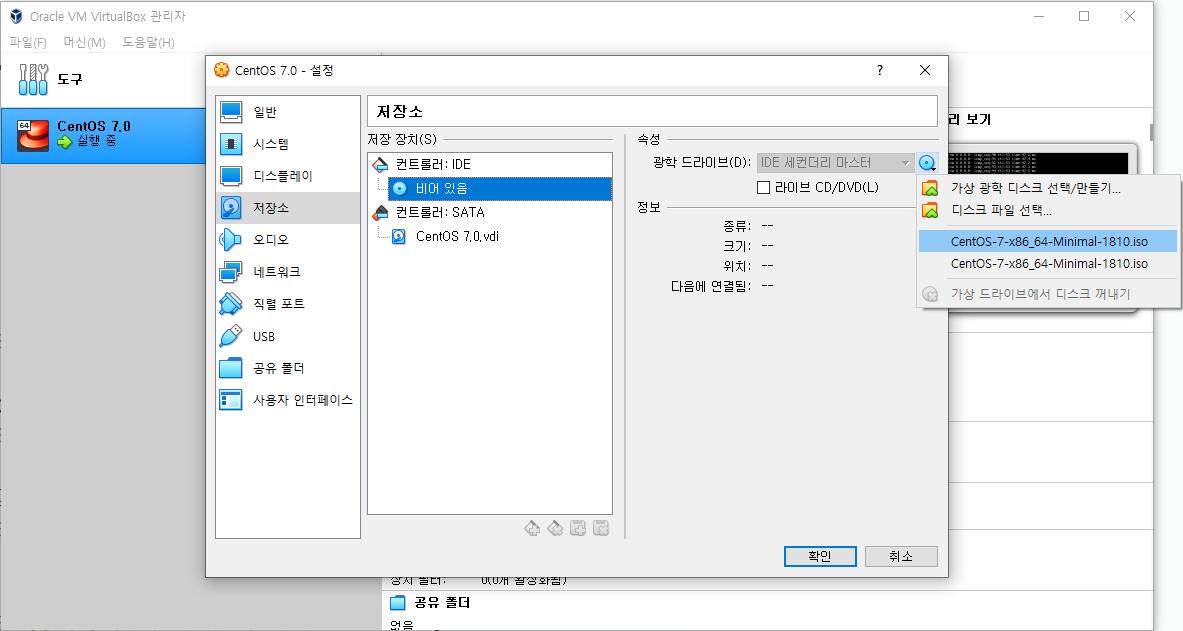
Task: Click the remove controller icon below storage tree
Action: [x=555, y=528]
